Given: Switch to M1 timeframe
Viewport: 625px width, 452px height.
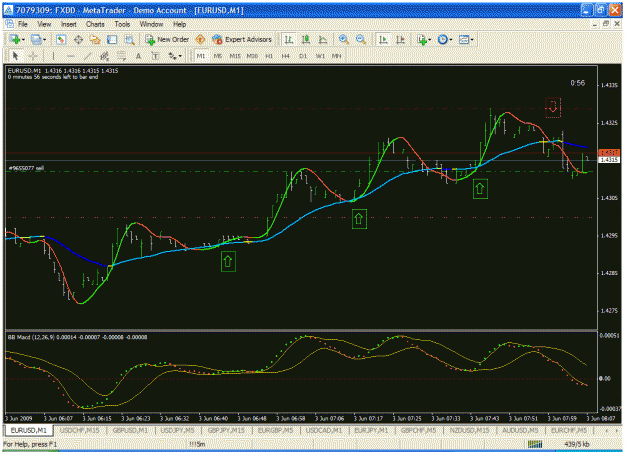Looking at the screenshot, I should [x=200, y=56].
